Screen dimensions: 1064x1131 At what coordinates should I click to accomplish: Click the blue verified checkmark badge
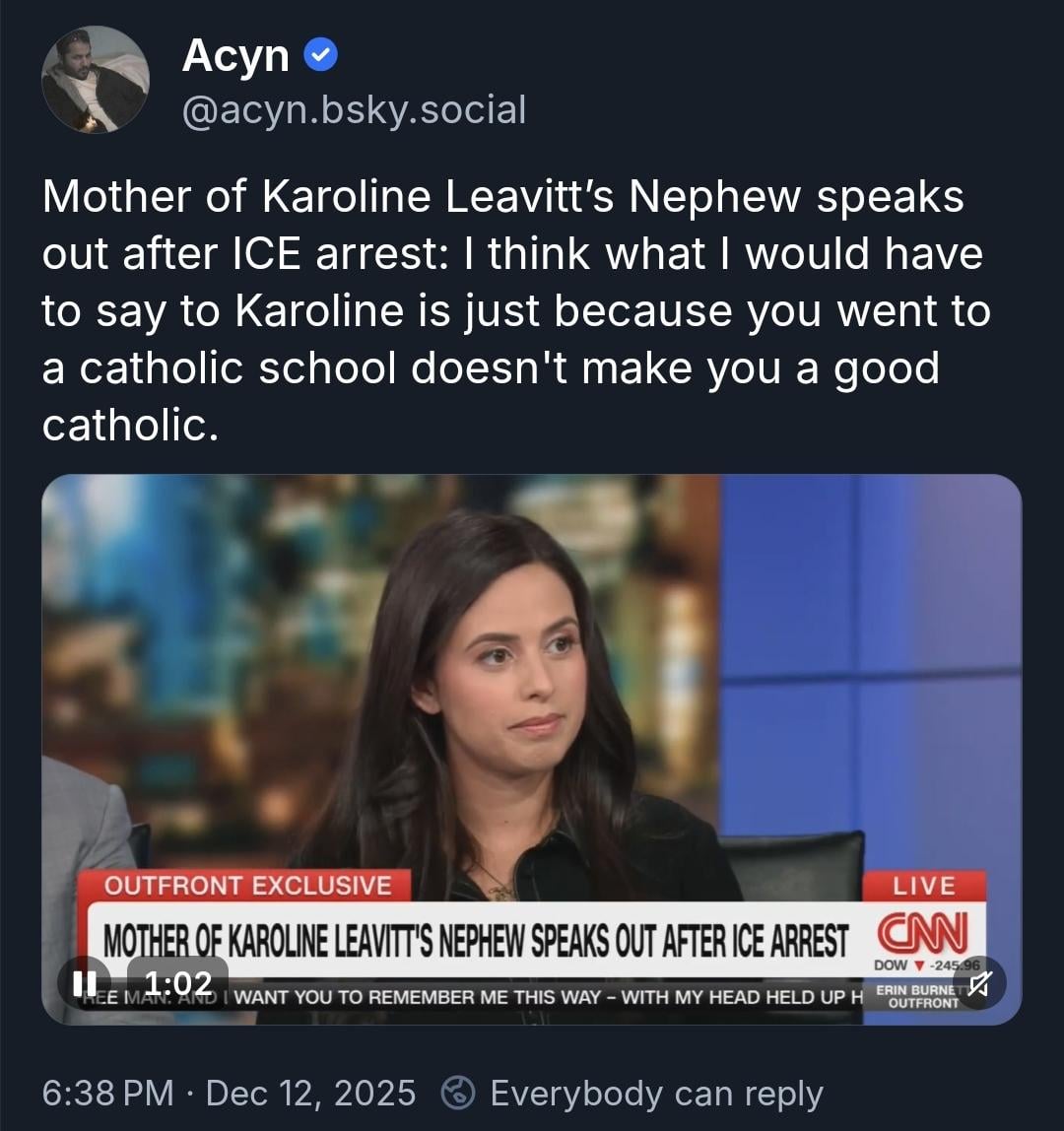coord(320,55)
